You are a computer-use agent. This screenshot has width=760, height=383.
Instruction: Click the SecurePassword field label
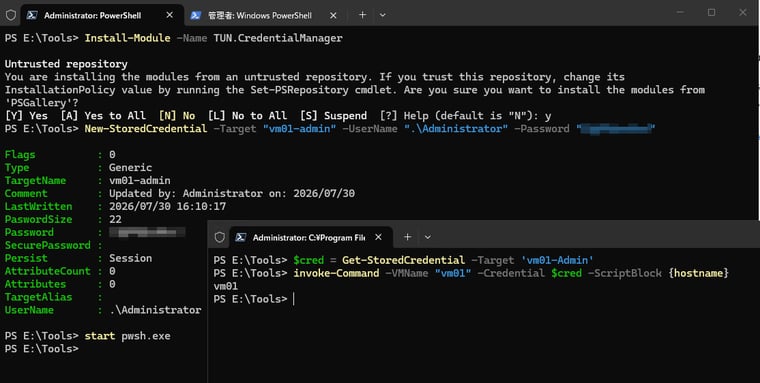click(48, 245)
